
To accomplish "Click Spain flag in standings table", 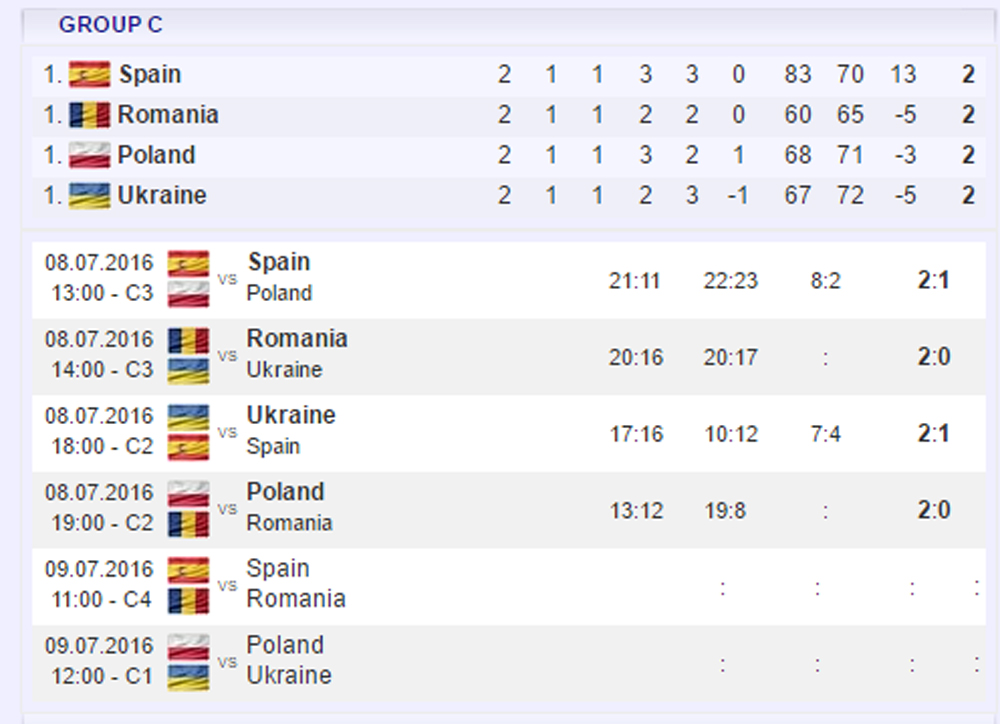I will 89,75.
